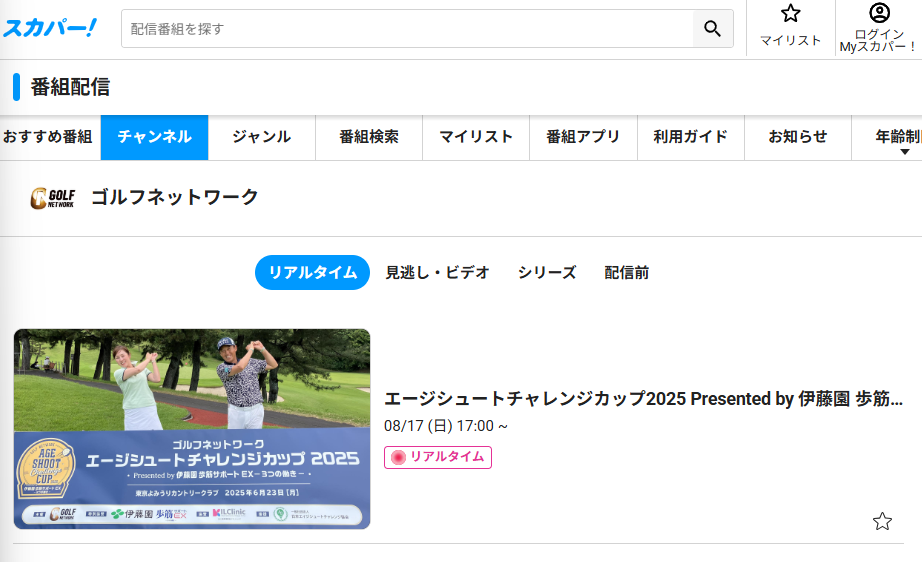
Task: Focus the 配信番組を探す search field
Action: pyautogui.click(x=407, y=28)
